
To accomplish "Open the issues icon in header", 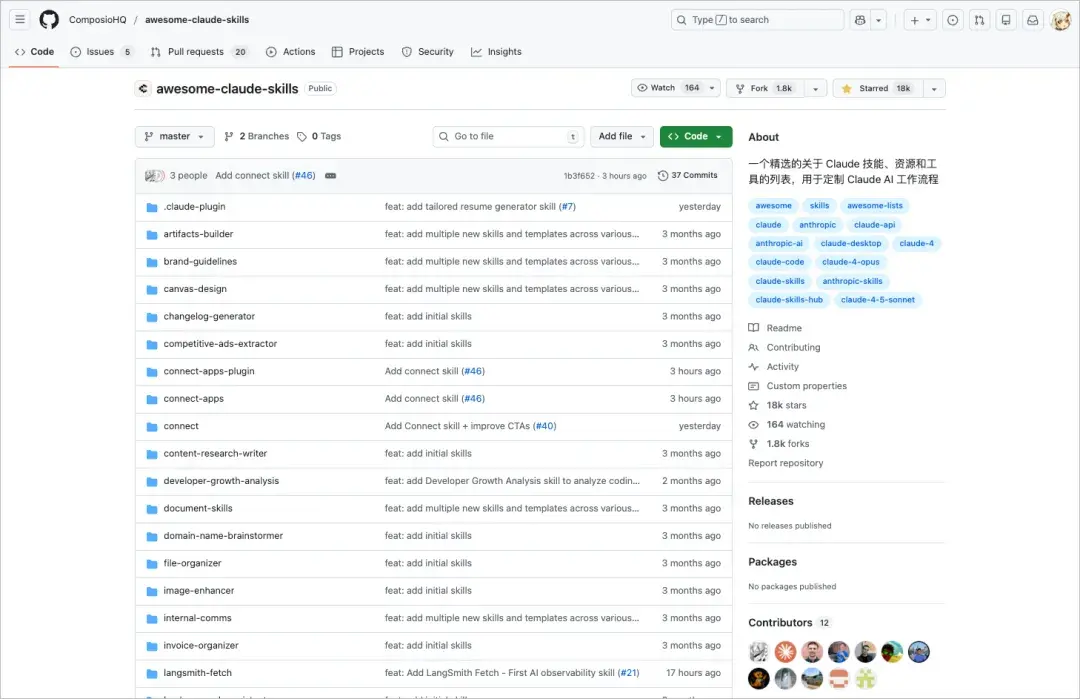I will point(952,20).
